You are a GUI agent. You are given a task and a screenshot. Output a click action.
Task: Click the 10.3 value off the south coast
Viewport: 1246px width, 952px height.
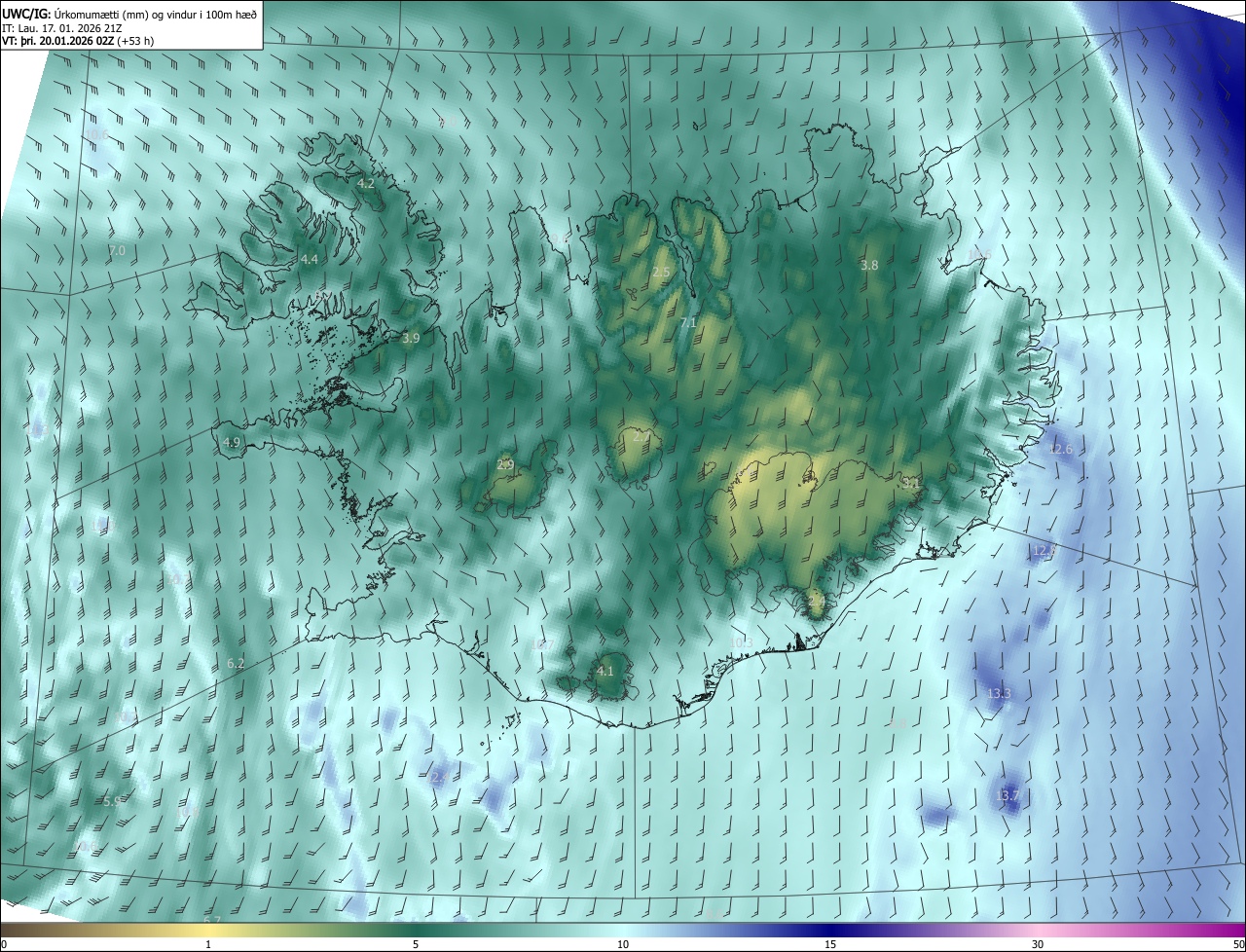[x=742, y=642]
